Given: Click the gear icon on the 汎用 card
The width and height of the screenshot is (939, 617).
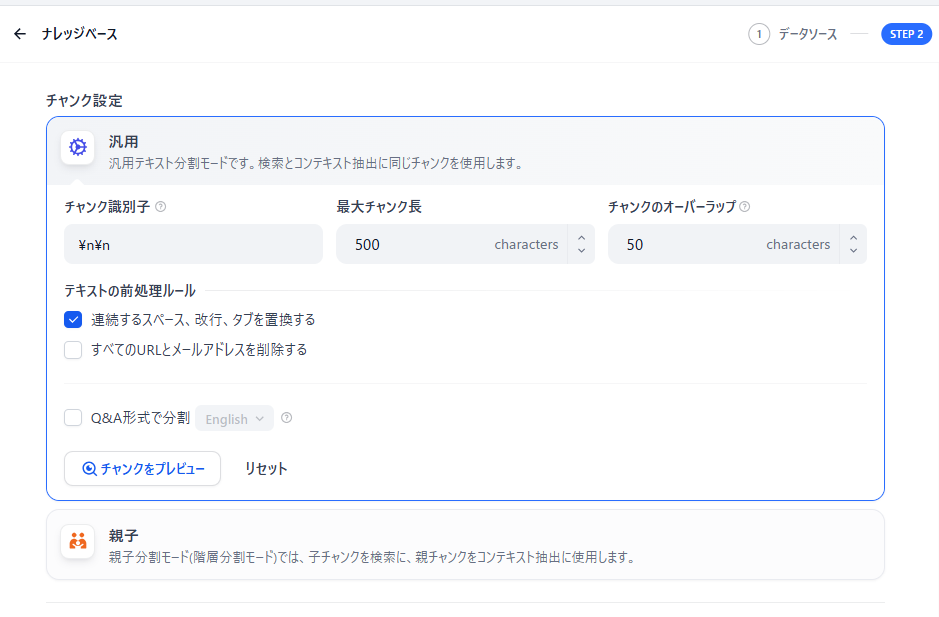Looking at the screenshot, I should pos(77,146).
